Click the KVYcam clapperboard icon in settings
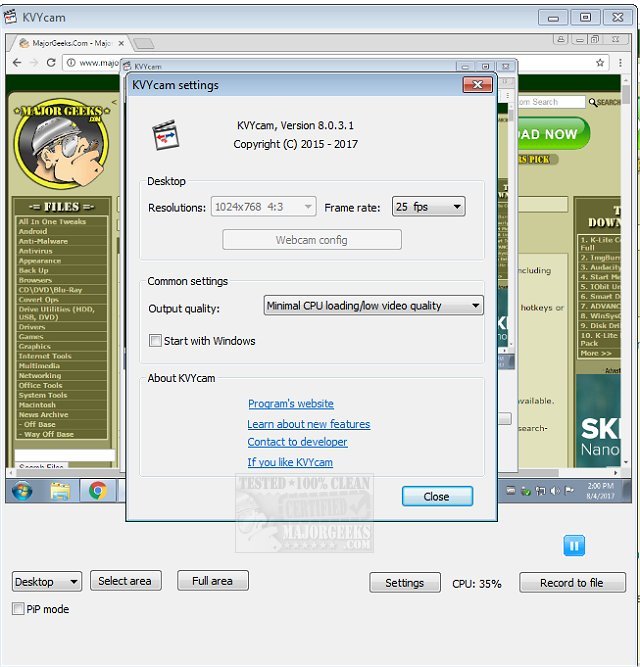640x667 pixels. tap(165, 135)
